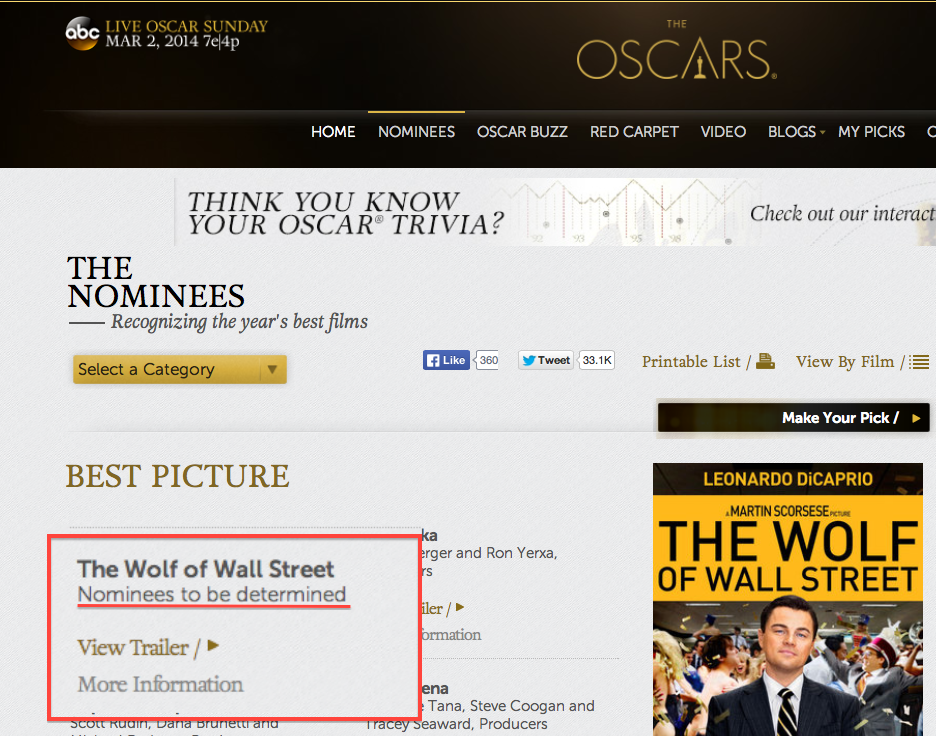Open the HOME menu item
Viewport: 936px width, 736px height.
(333, 132)
